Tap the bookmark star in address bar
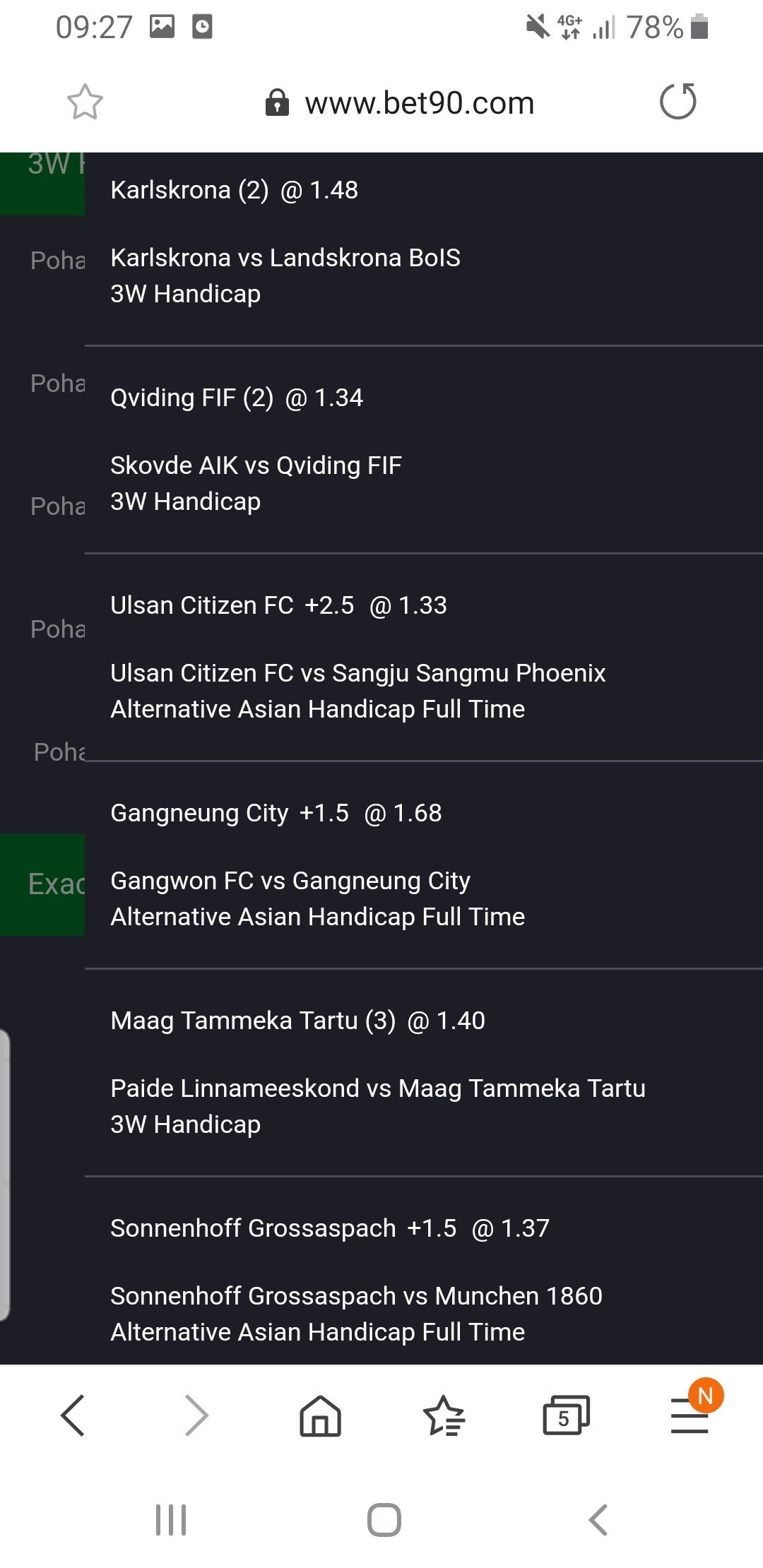The image size is (763, 1568). click(x=85, y=102)
